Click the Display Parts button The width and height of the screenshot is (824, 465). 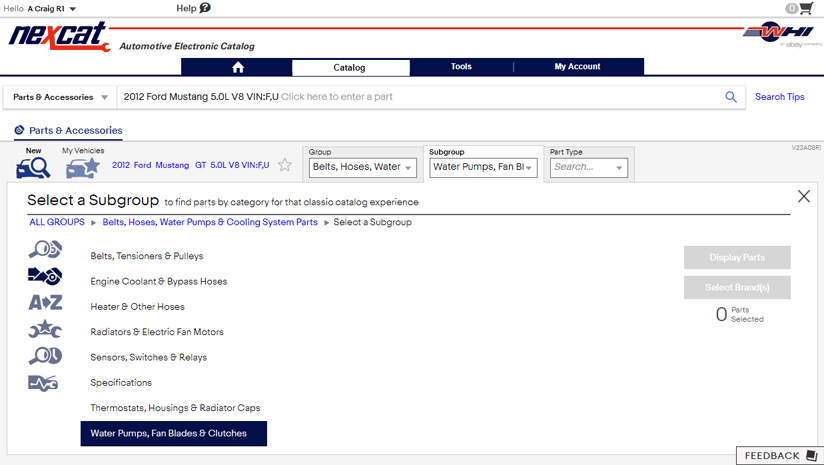pos(737,257)
